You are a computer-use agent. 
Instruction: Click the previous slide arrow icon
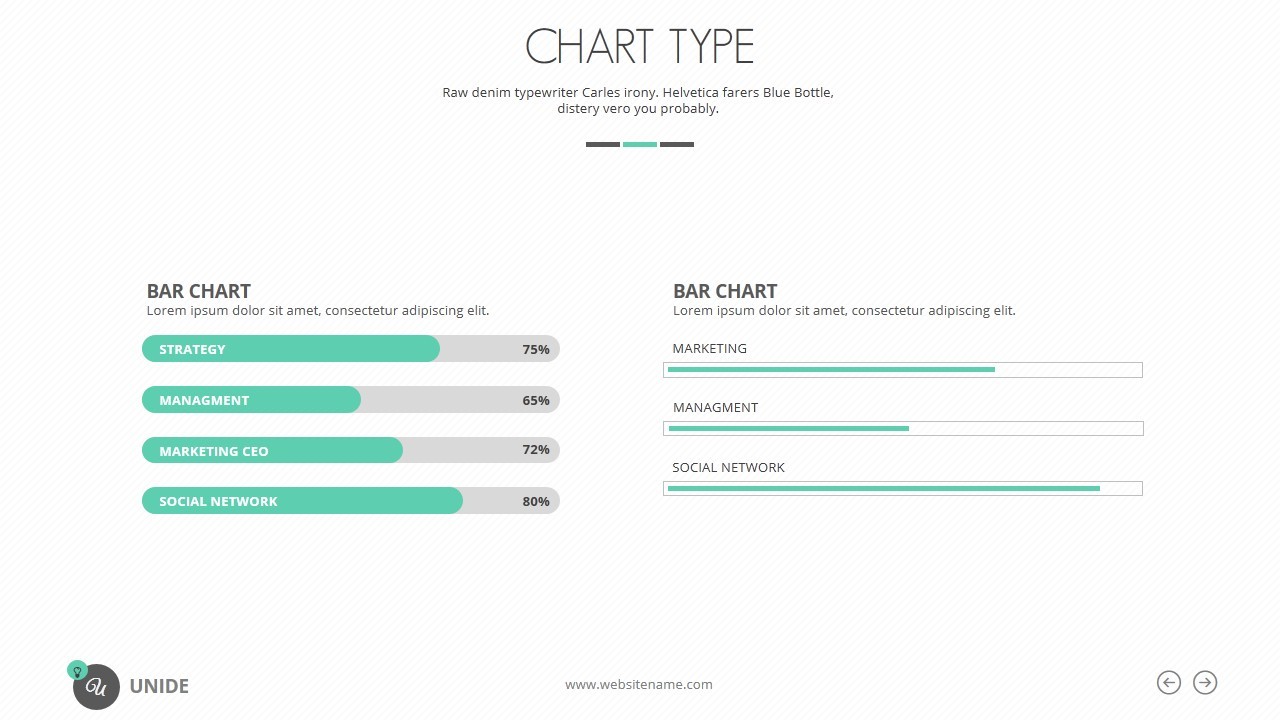click(1168, 682)
